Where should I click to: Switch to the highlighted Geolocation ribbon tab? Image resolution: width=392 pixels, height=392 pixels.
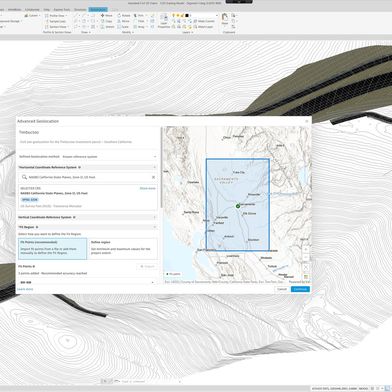pyautogui.click(x=98, y=10)
